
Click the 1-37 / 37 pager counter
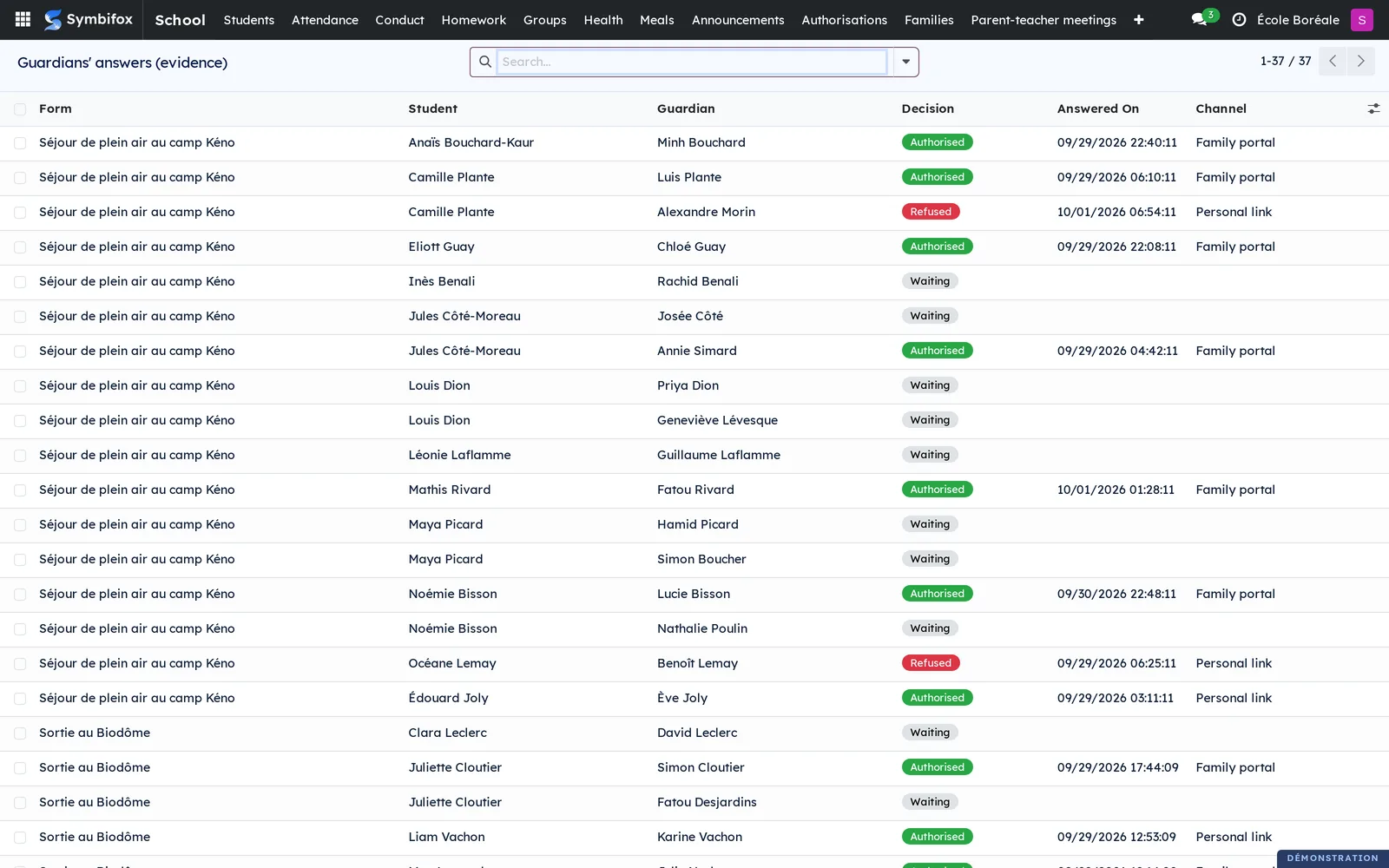pos(1285,61)
